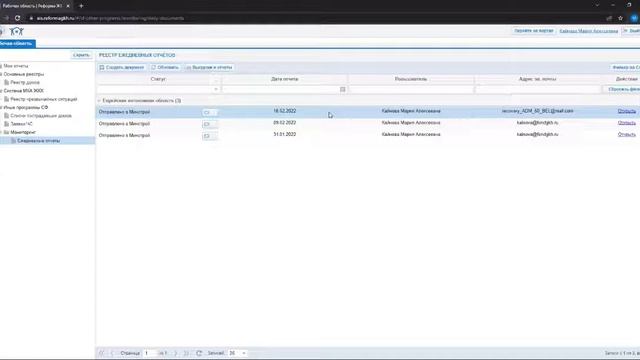Select the Рабочая область app tab
The width and height of the screenshot is (640, 360).
[17, 43]
